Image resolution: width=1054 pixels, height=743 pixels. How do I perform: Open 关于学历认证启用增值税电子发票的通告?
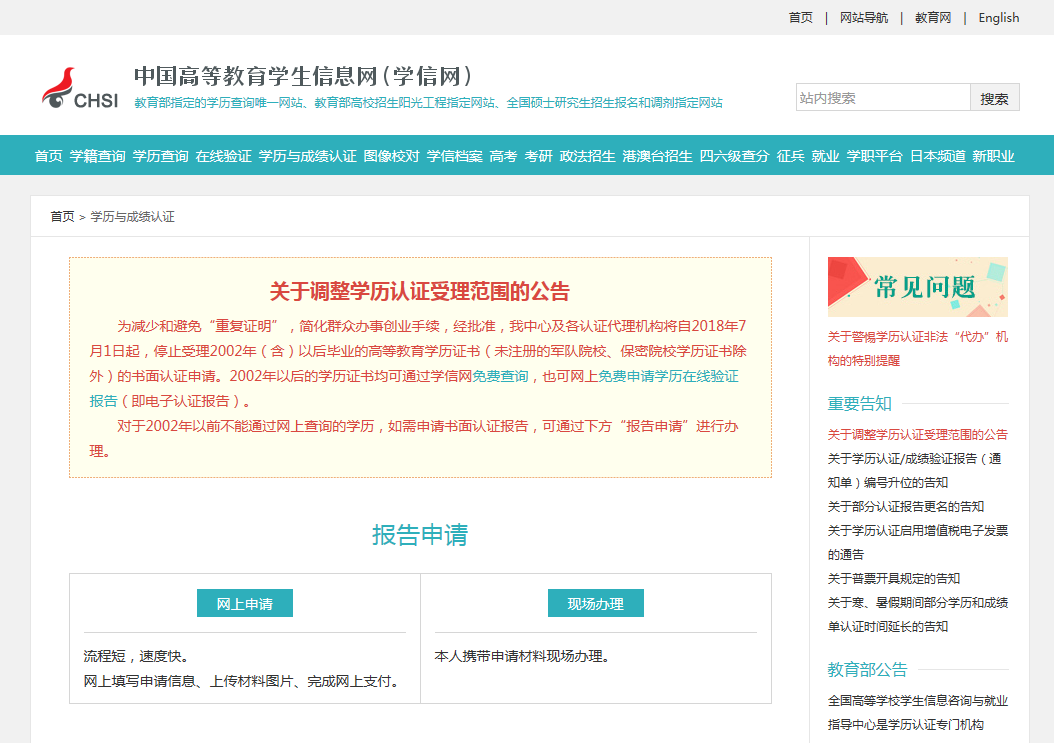tap(918, 543)
